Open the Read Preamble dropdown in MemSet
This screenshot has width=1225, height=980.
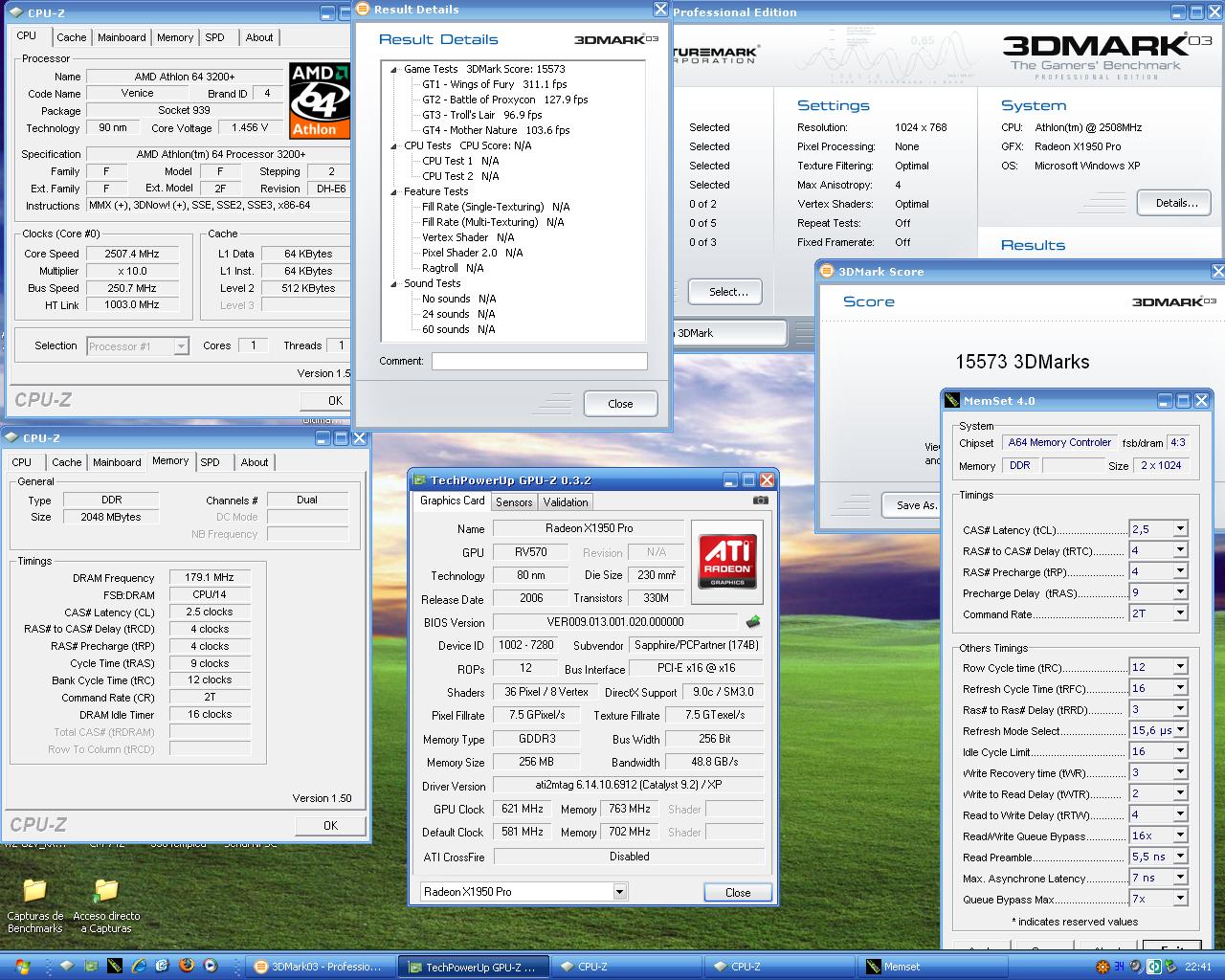[x=1180, y=857]
